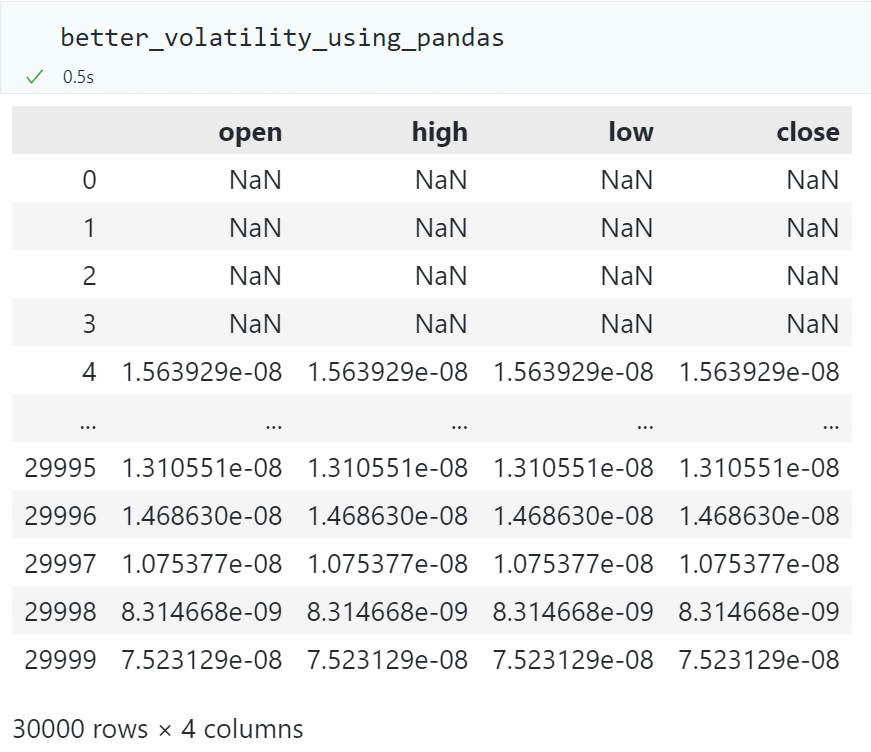871x752 pixels.
Task: Click row index 0
Action: [x=89, y=180]
